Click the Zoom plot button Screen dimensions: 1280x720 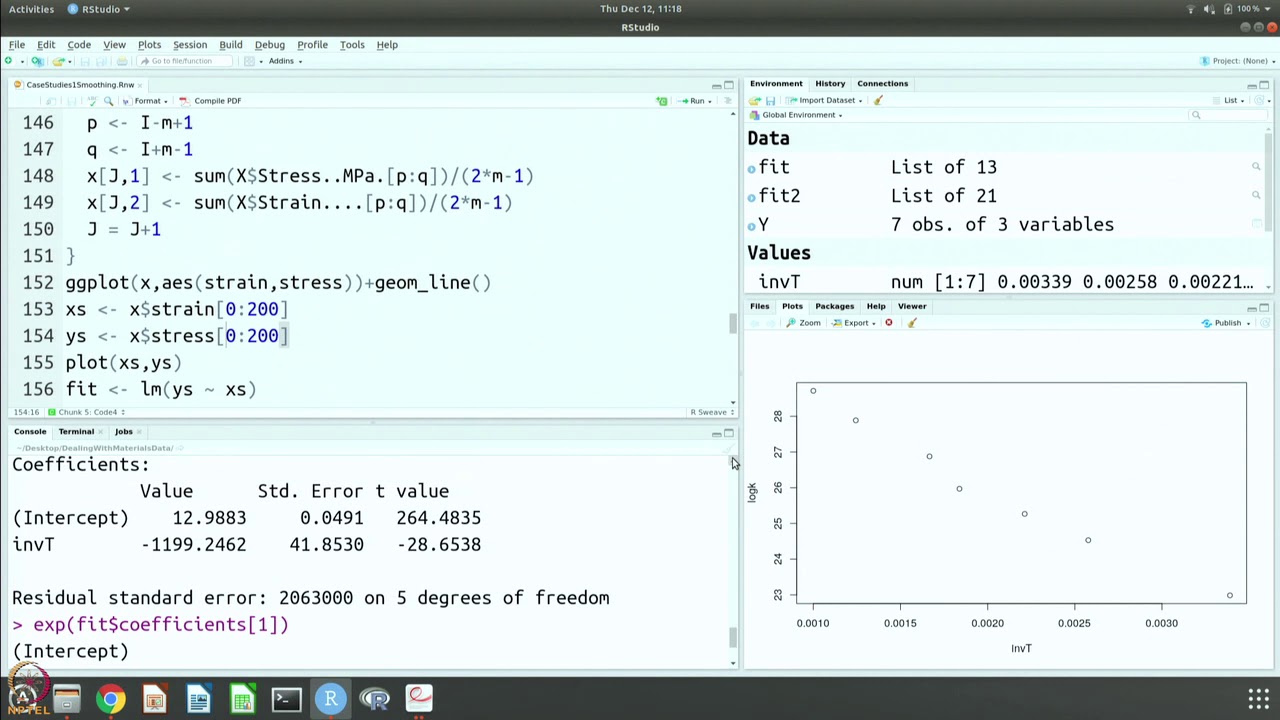click(803, 323)
